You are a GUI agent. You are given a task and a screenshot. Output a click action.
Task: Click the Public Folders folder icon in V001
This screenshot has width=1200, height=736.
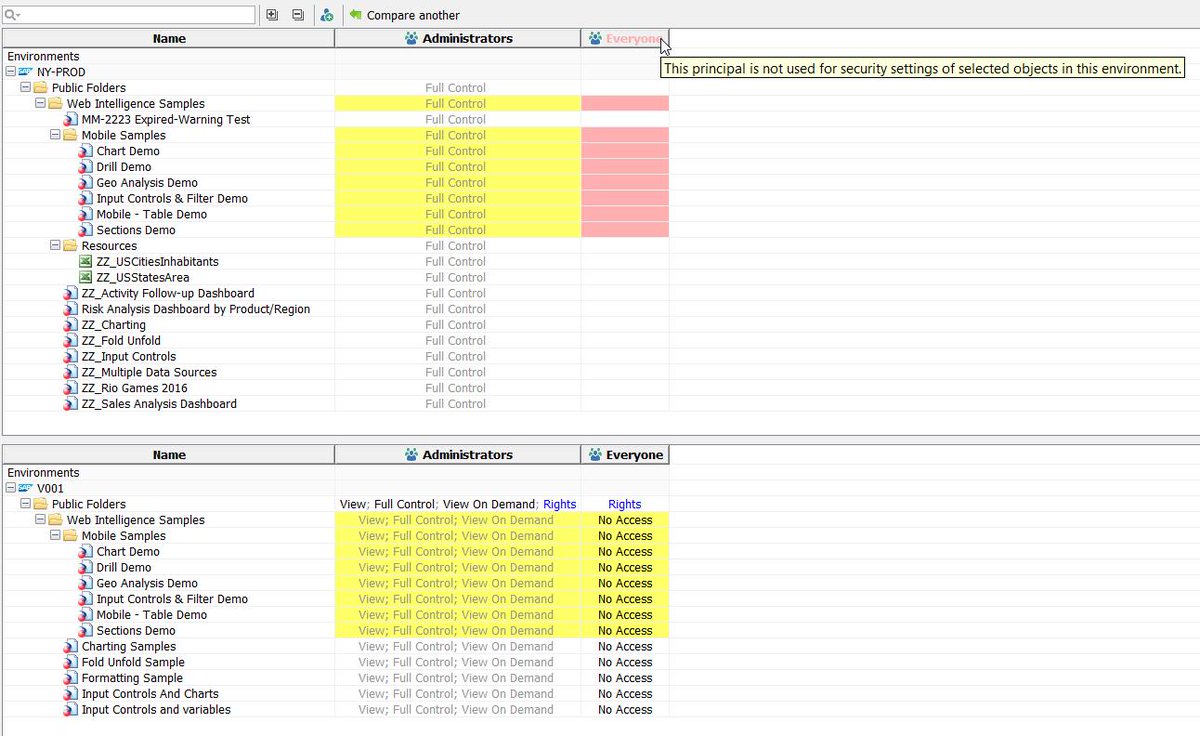pyautogui.click(x=41, y=504)
